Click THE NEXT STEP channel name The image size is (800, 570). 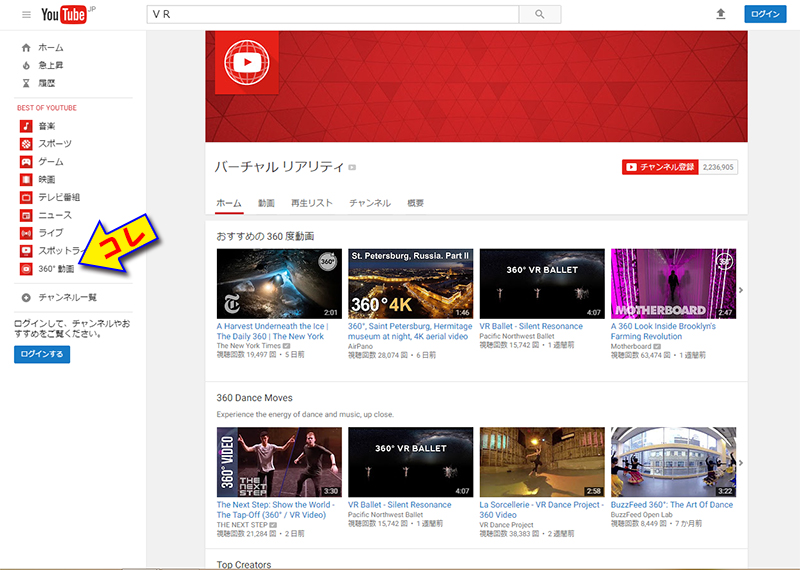point(242,525)
